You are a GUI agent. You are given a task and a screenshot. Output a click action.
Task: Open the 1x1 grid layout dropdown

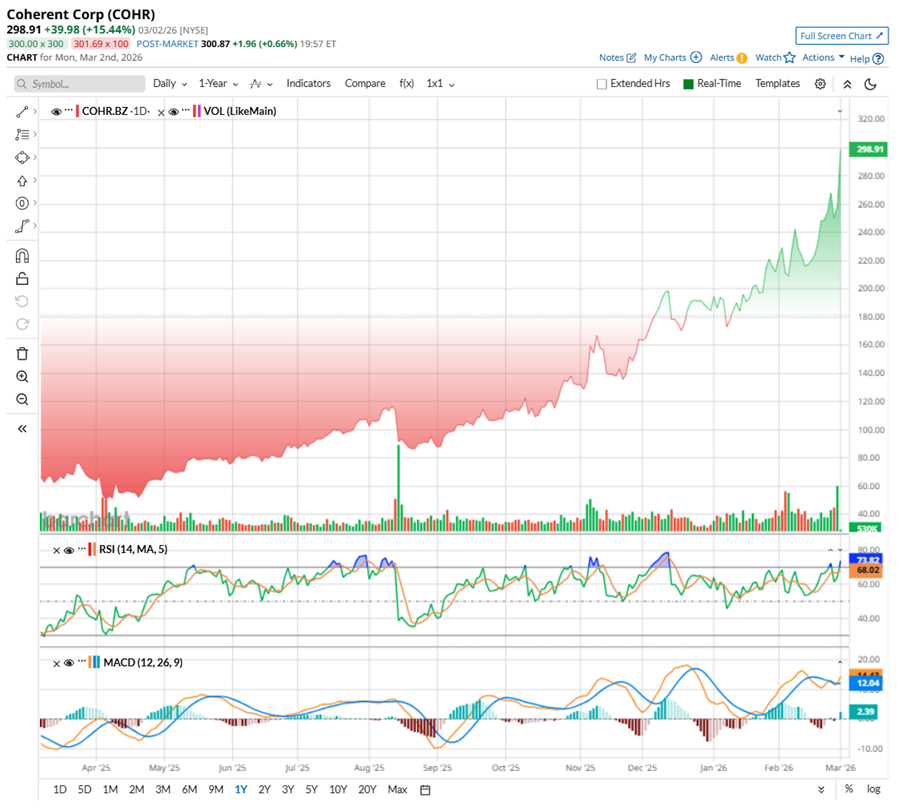pyautogui.click(x=440, y=84)
